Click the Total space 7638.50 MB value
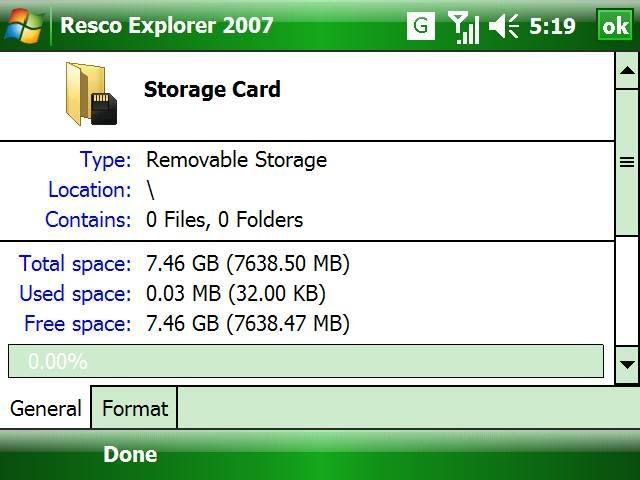This screenshot has width=640, height=480. tap(248, 264)
